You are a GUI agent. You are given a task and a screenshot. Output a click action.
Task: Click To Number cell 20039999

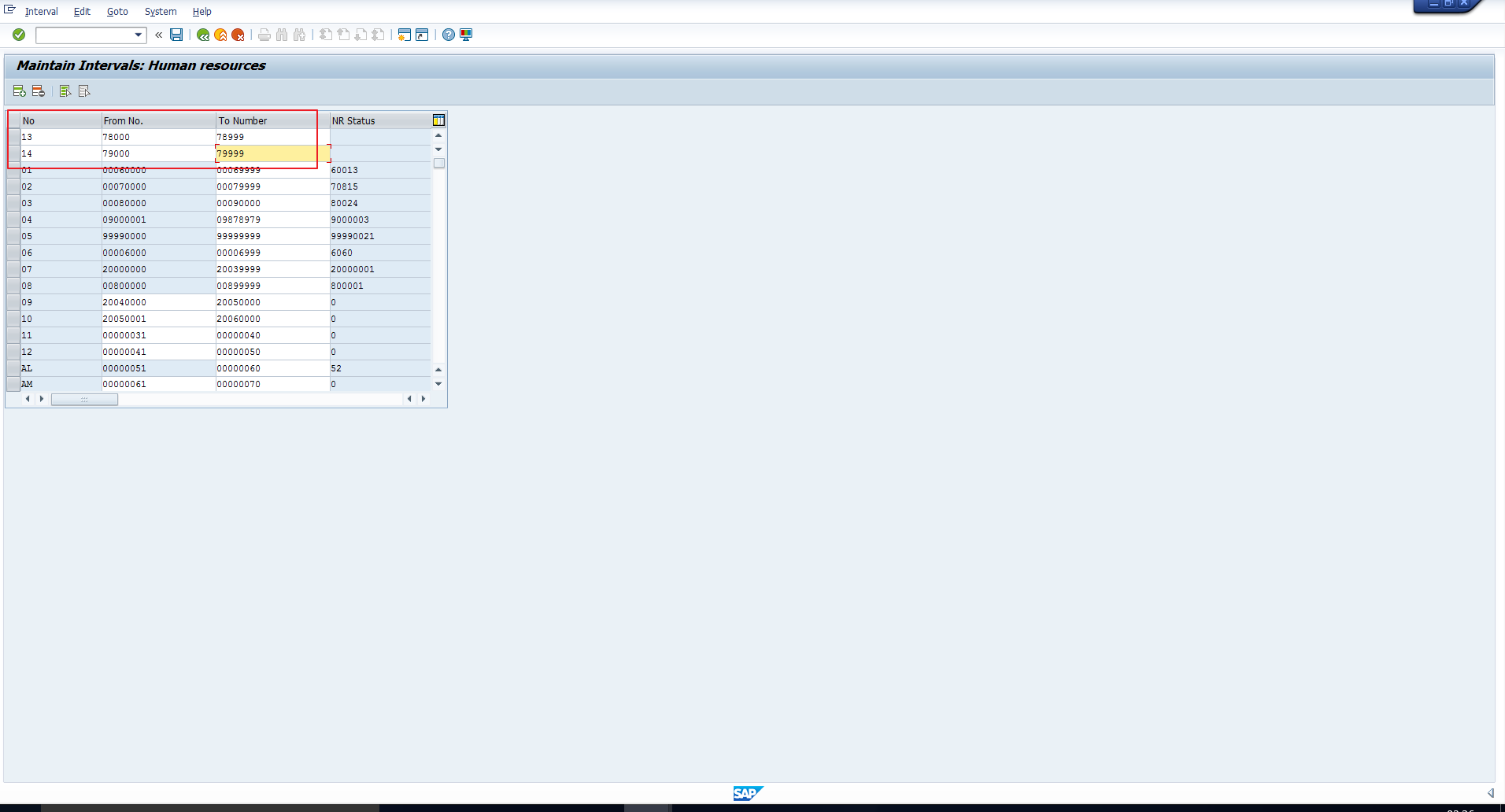pos(272,269)
